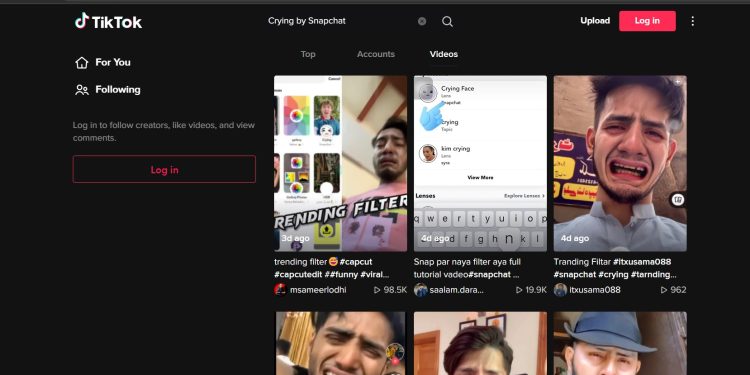
Task: Open saalam.dara profile avatar
Action: click(x=420, y=290)
